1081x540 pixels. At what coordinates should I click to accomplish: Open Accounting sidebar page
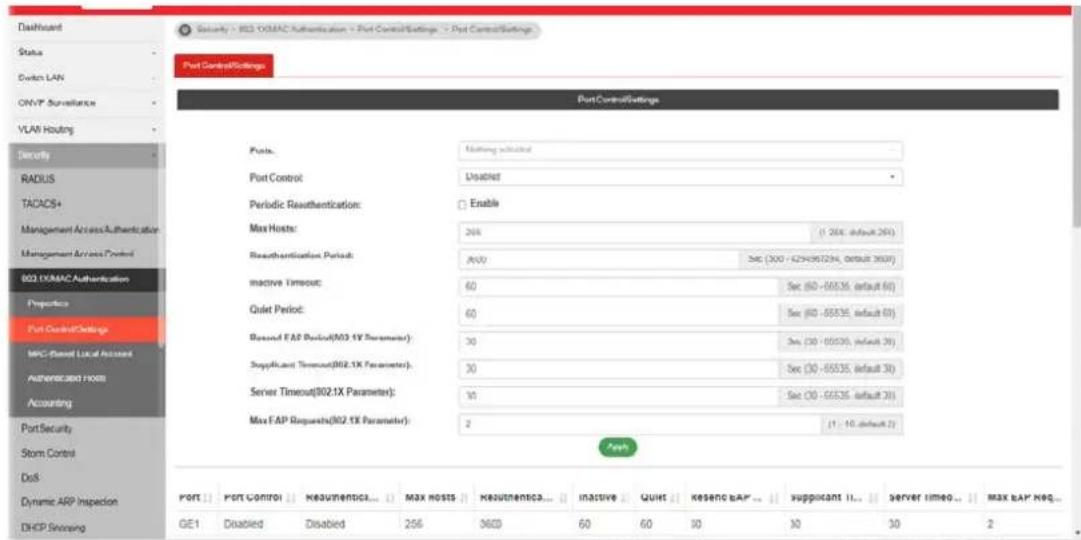click(83, 403)
